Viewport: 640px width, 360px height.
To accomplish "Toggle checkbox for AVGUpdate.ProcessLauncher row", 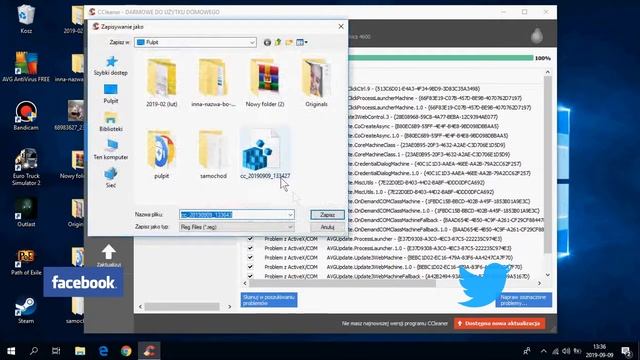I will point(250,239).
